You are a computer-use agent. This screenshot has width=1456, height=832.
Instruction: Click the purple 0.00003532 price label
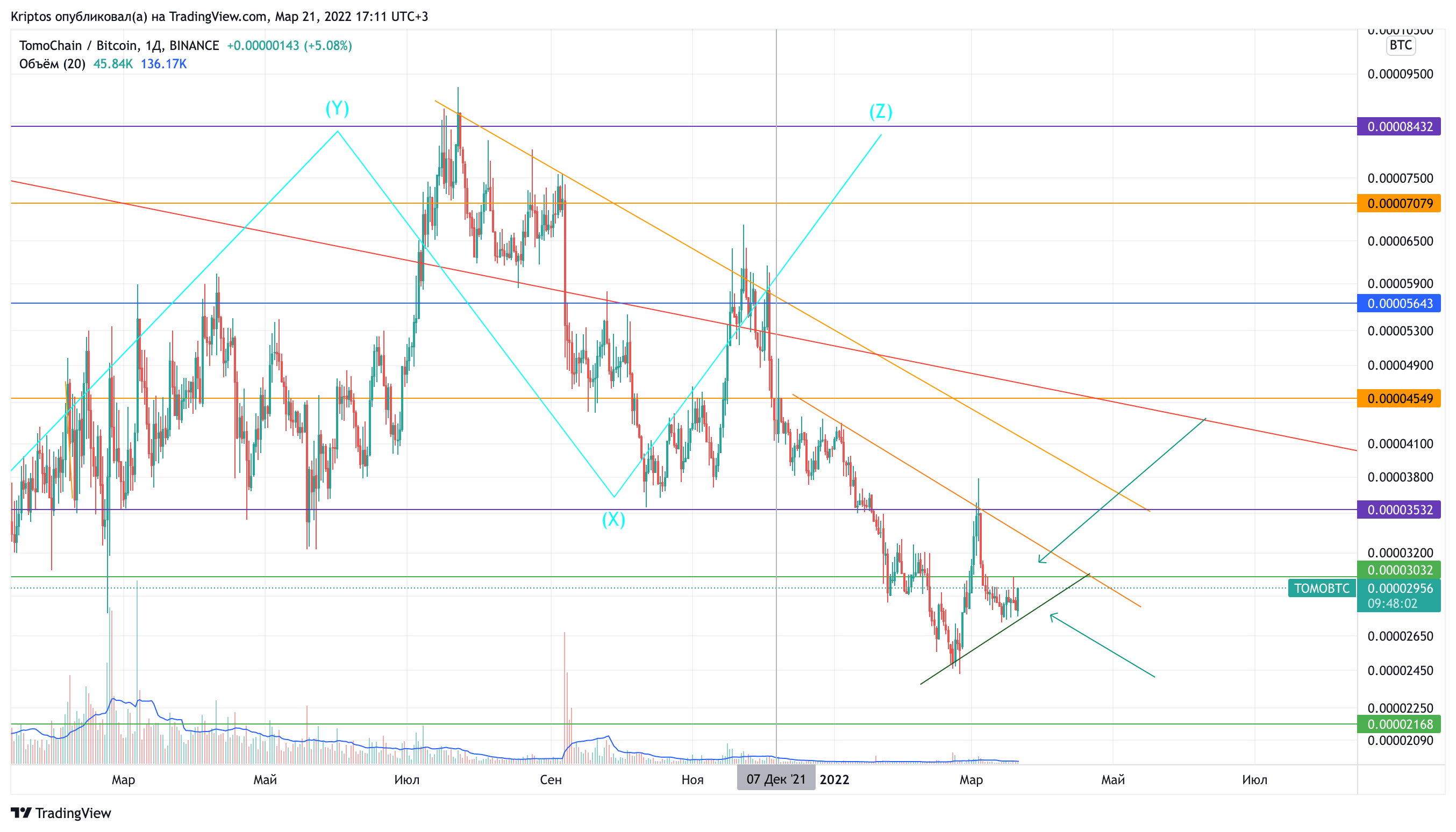(x=1399, y=510)
